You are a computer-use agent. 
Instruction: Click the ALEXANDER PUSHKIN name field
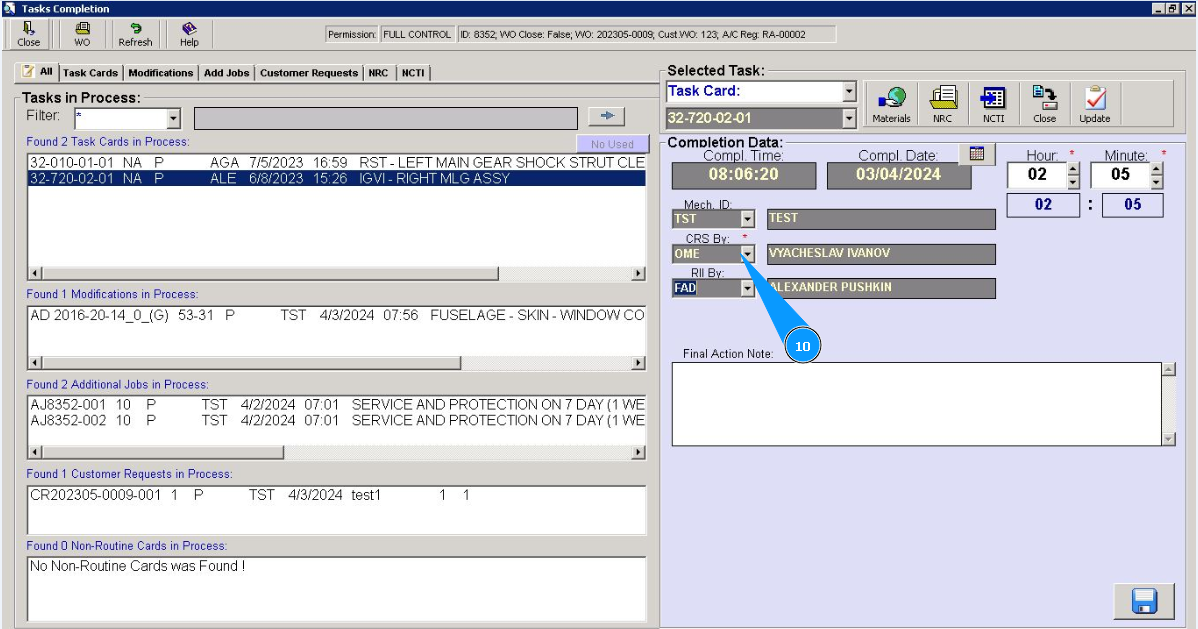coord(881,288)
